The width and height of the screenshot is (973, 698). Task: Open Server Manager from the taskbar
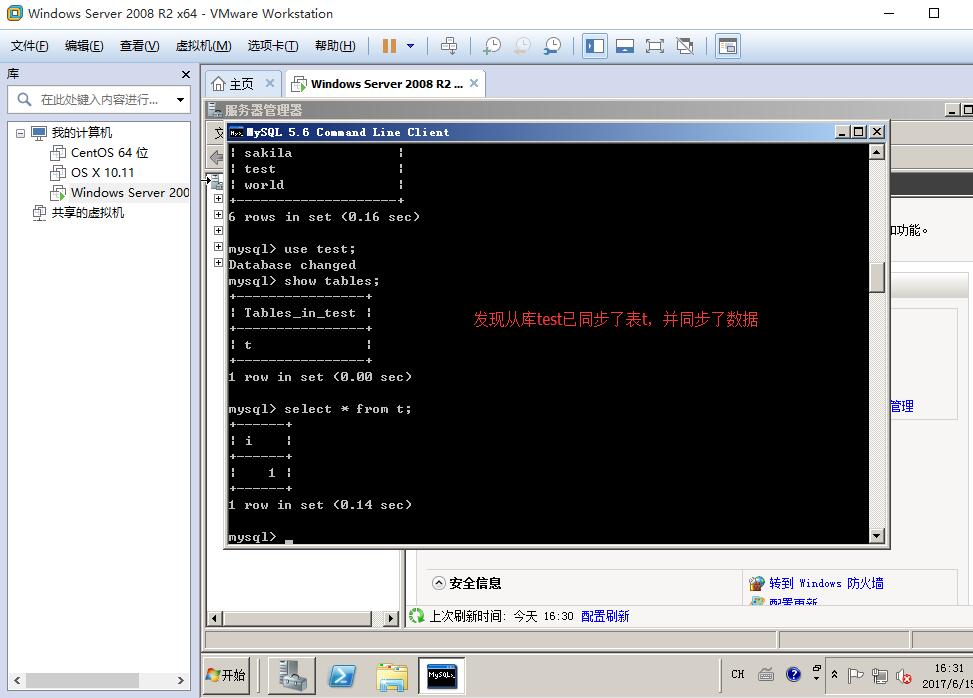pyautogui.click(x=292, y=675)
